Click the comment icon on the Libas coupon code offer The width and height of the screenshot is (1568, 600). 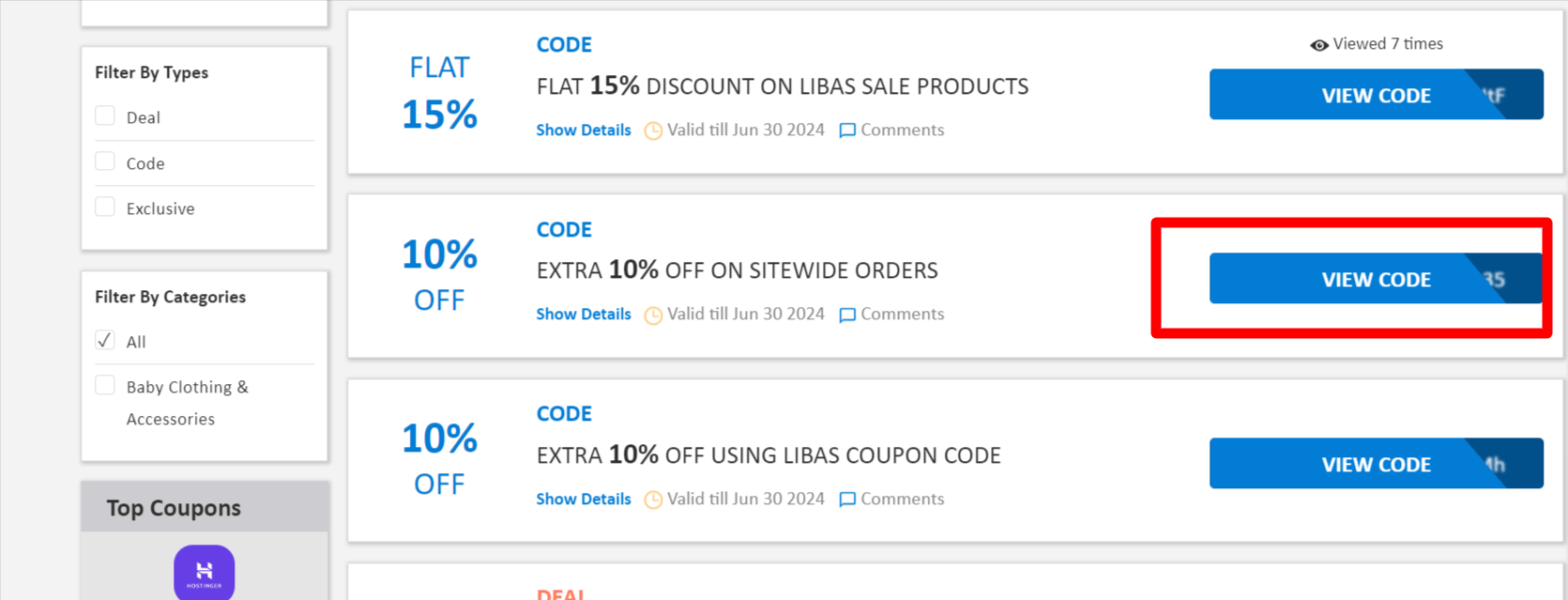tap(847, 500)
